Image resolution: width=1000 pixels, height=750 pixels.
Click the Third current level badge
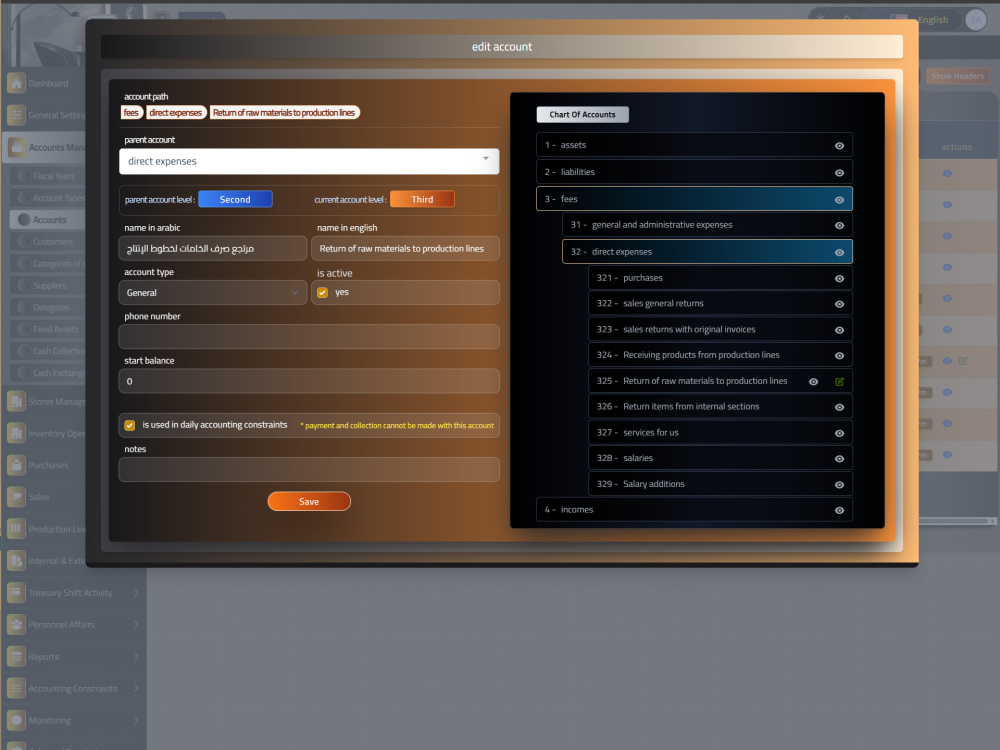coord(422,200)
